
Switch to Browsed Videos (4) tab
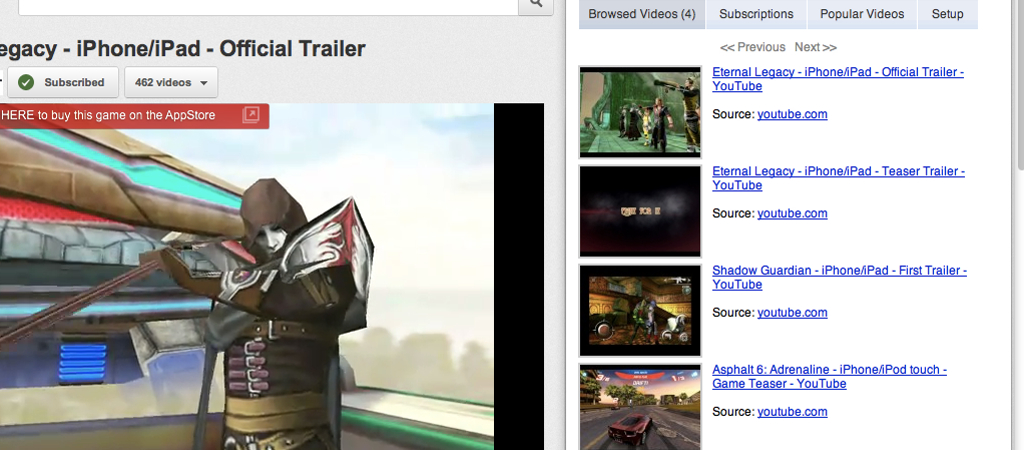(x=642, y=14)
